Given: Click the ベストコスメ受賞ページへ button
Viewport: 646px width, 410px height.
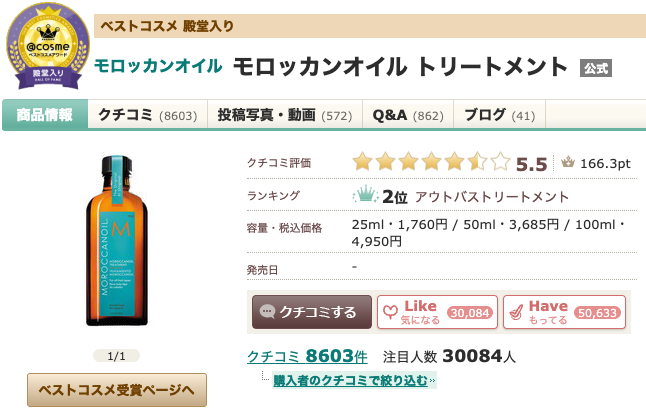Looking at the screenshot, I should coord(116,388).
